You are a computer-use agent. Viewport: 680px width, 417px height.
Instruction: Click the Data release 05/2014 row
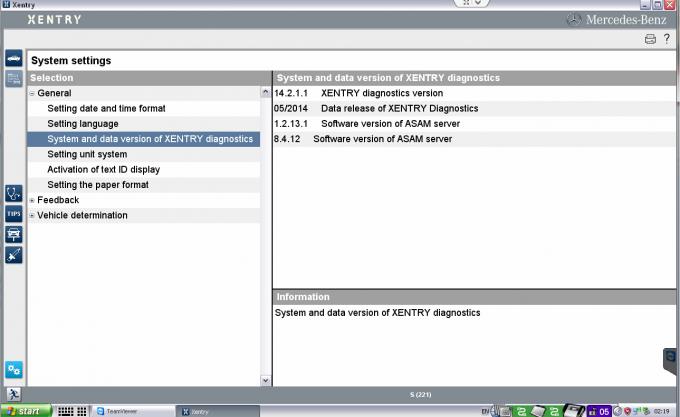pyautogui.click(x=474, y=108)
